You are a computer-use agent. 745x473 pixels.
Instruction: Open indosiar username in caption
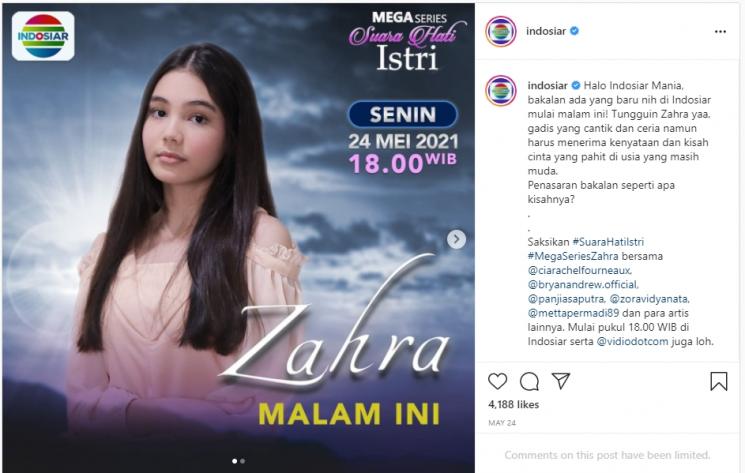pyautogui.click(x=547, y=85)
